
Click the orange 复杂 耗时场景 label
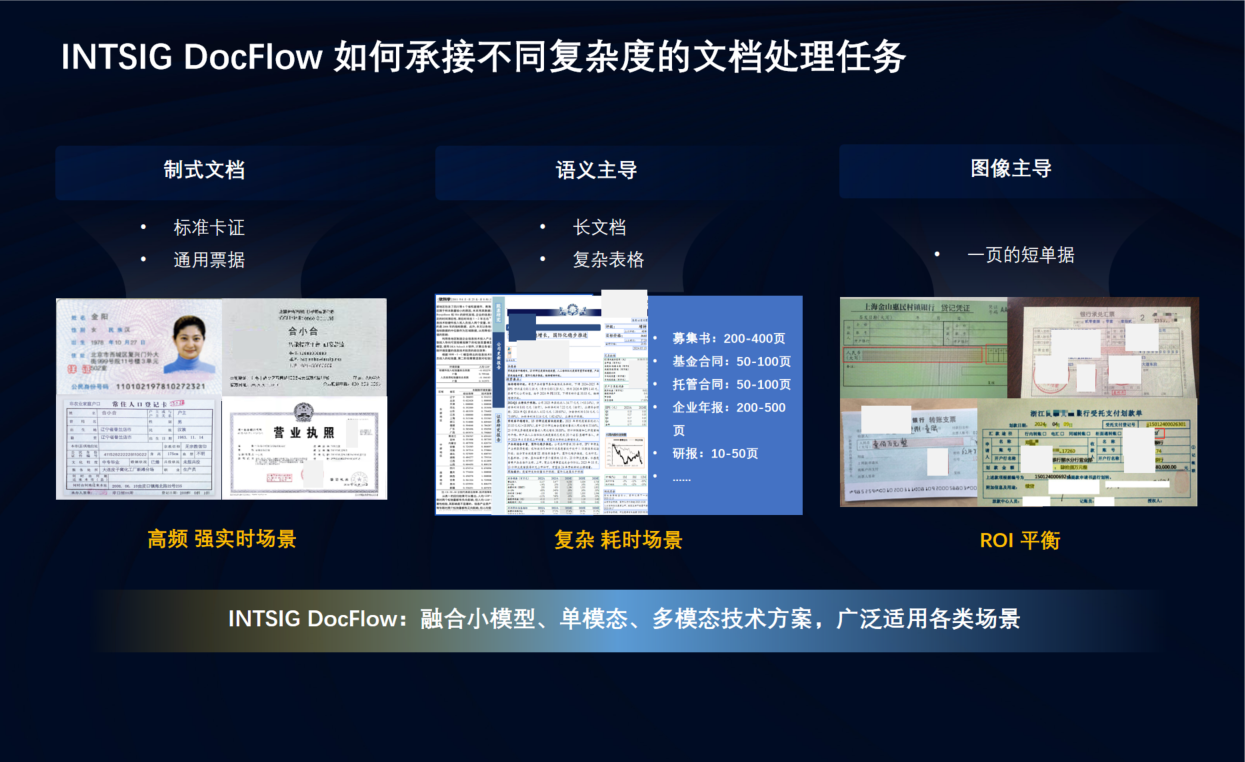point(619,540)
